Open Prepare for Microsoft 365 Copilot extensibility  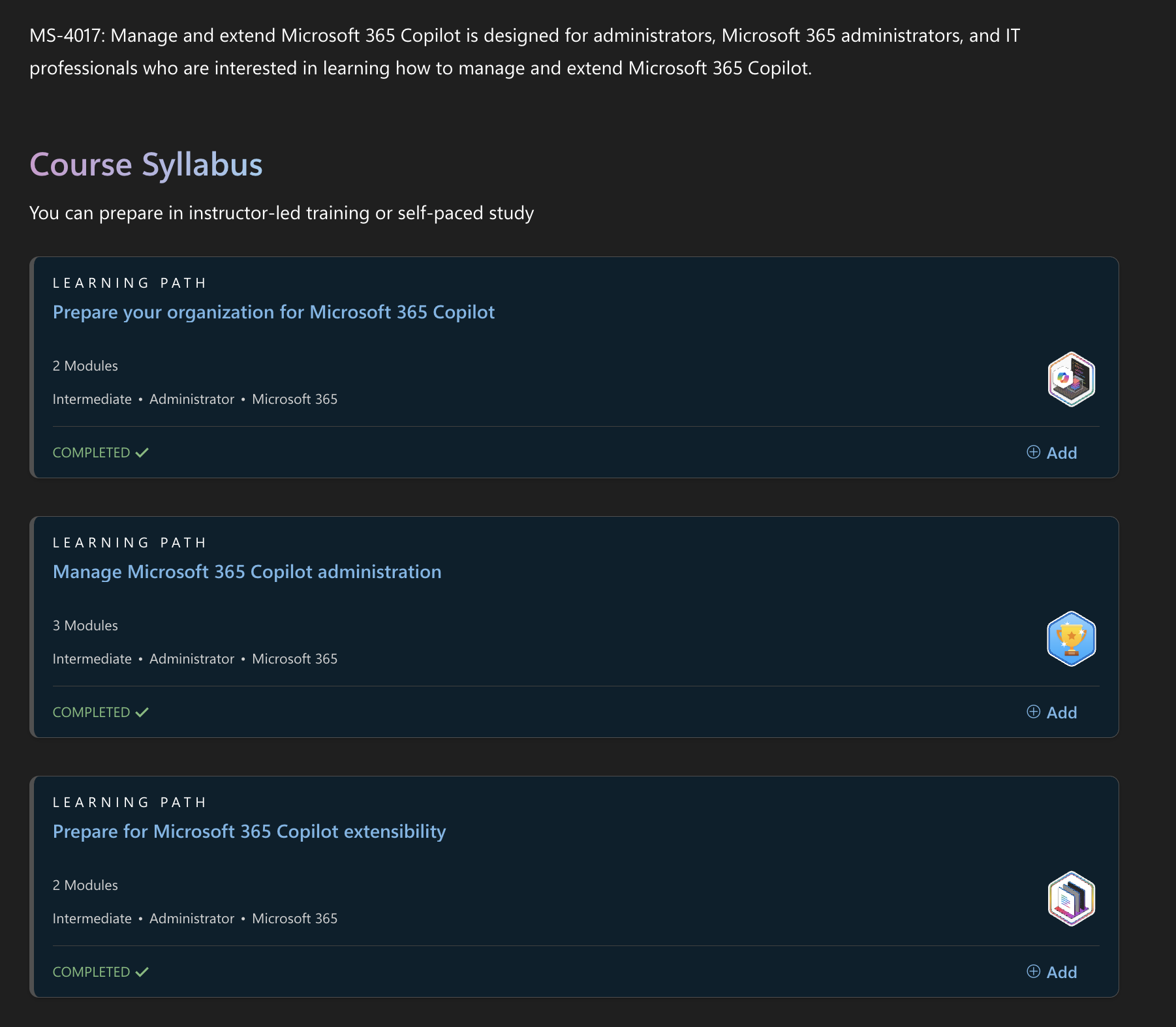click(x=249, y=832)
